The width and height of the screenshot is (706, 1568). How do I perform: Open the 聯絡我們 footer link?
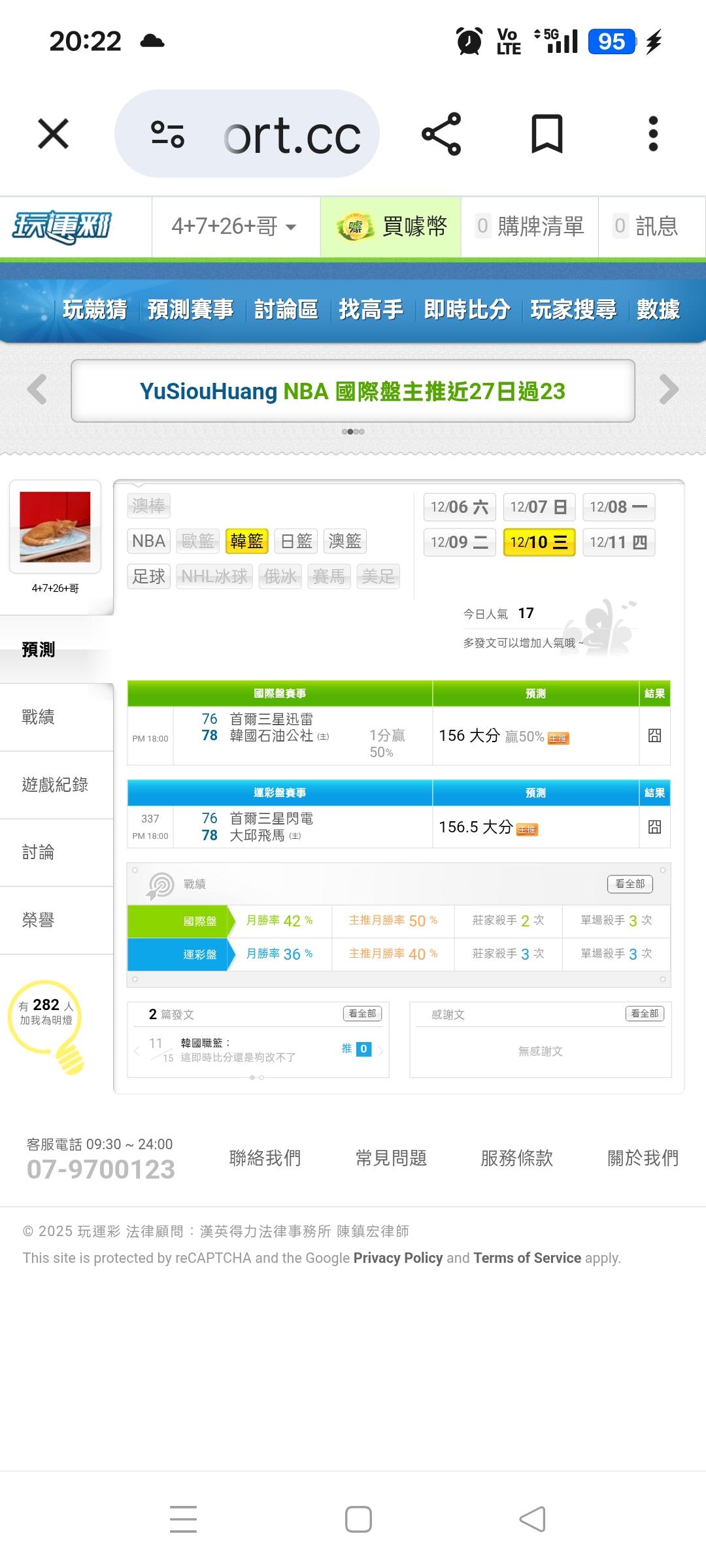point(265,1158)
